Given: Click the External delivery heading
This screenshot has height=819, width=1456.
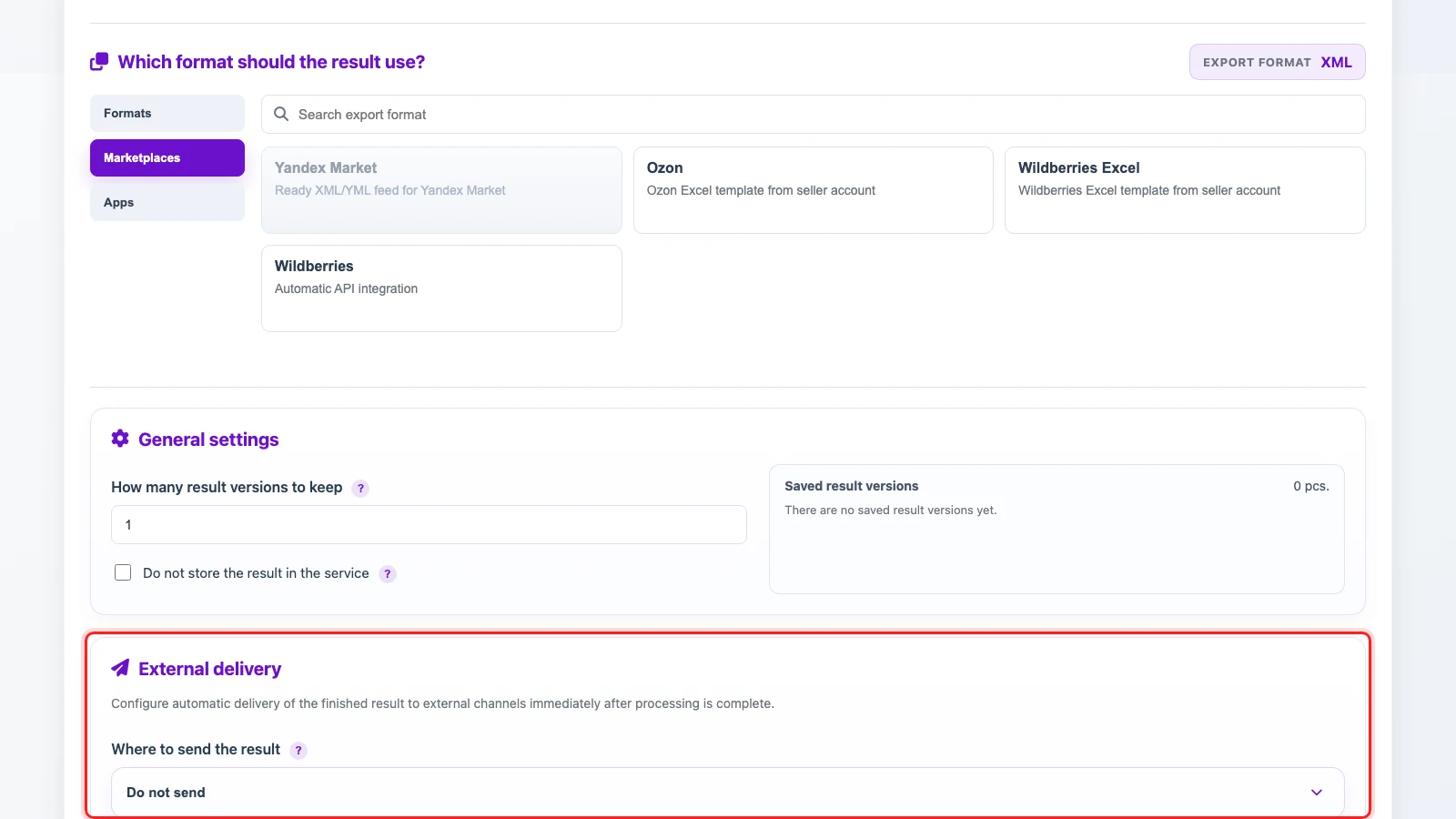Looking at the screenshot, I should pyautogui.click(x=209, y=669).
